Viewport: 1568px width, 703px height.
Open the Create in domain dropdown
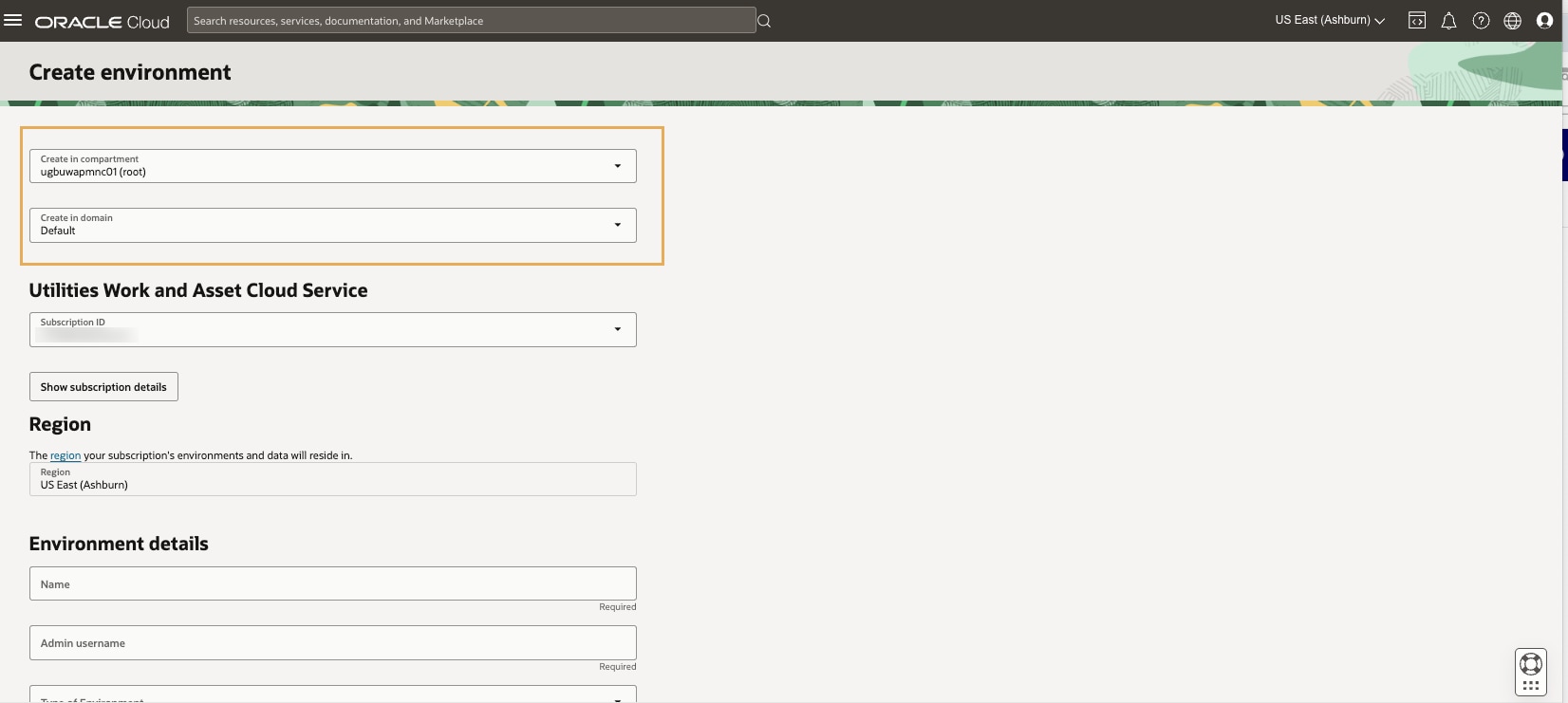click(x=333, y=225)
